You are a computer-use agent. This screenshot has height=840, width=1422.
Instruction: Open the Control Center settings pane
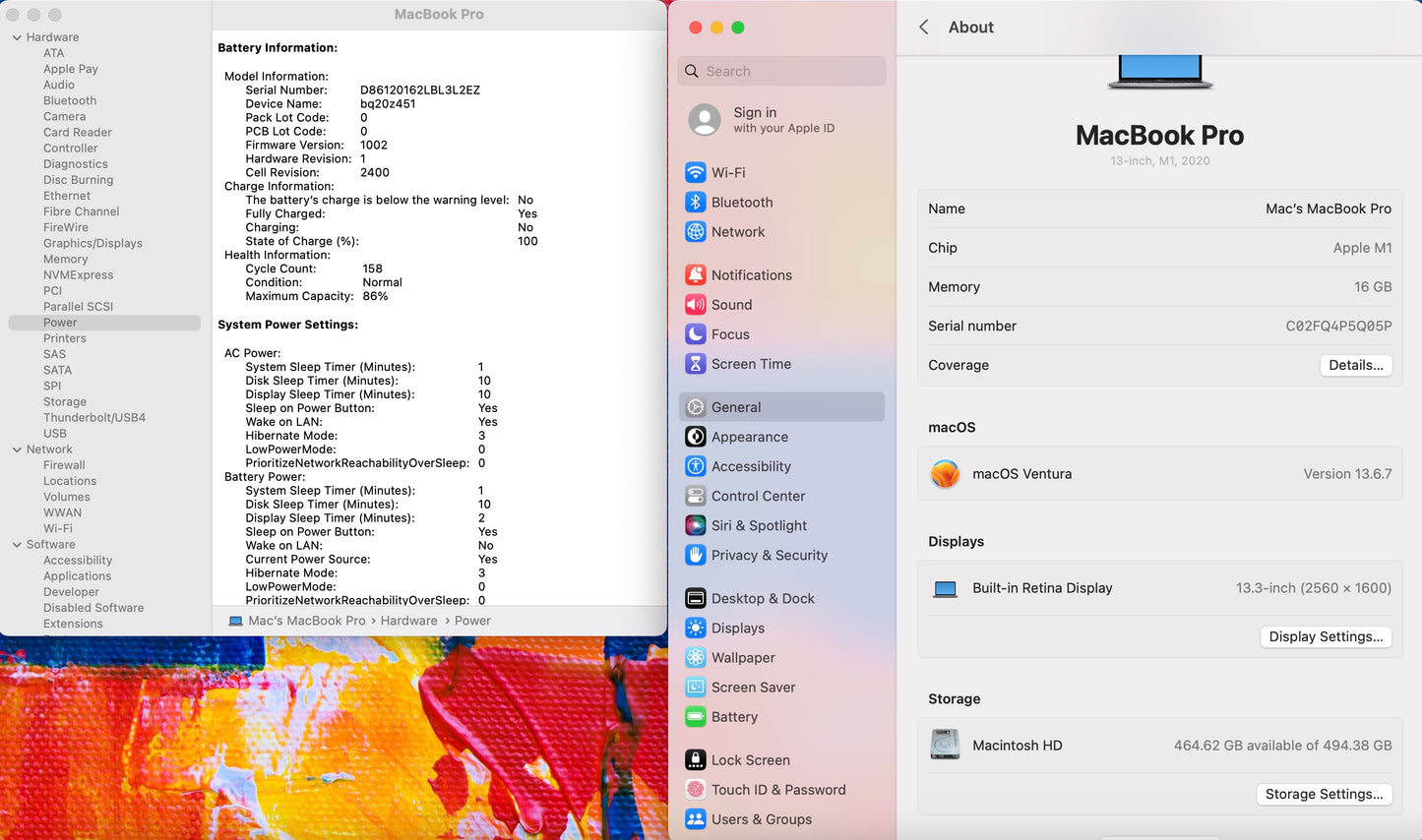(758, 496)
